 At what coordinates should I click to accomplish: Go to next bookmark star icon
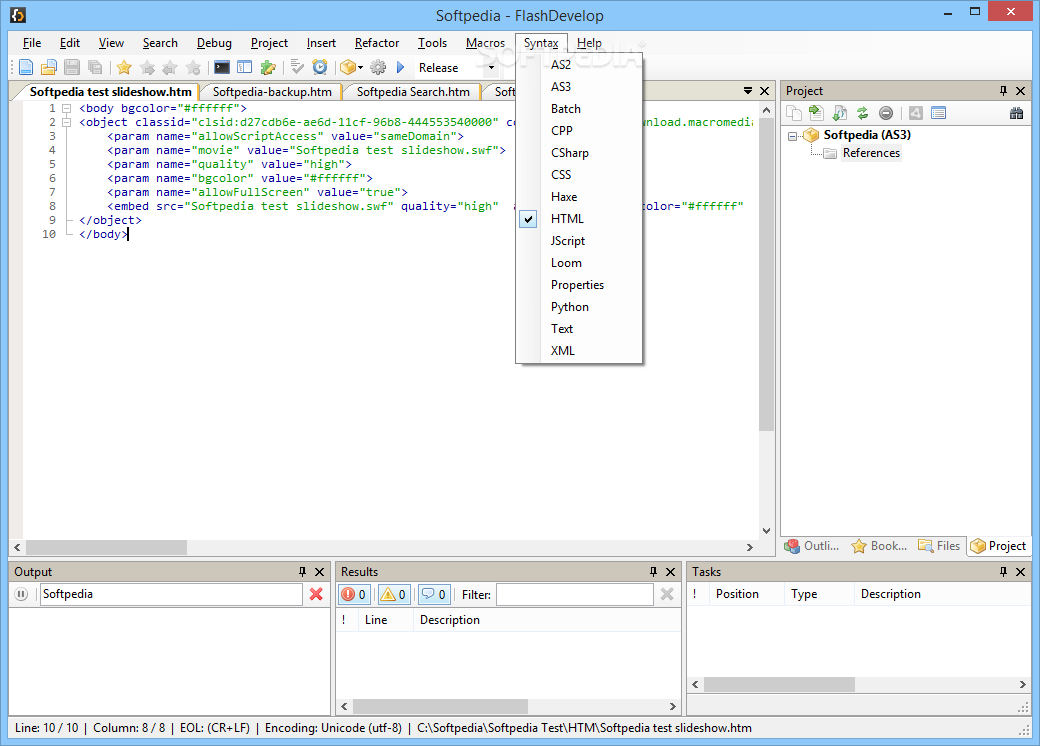[x=147, y=67]
